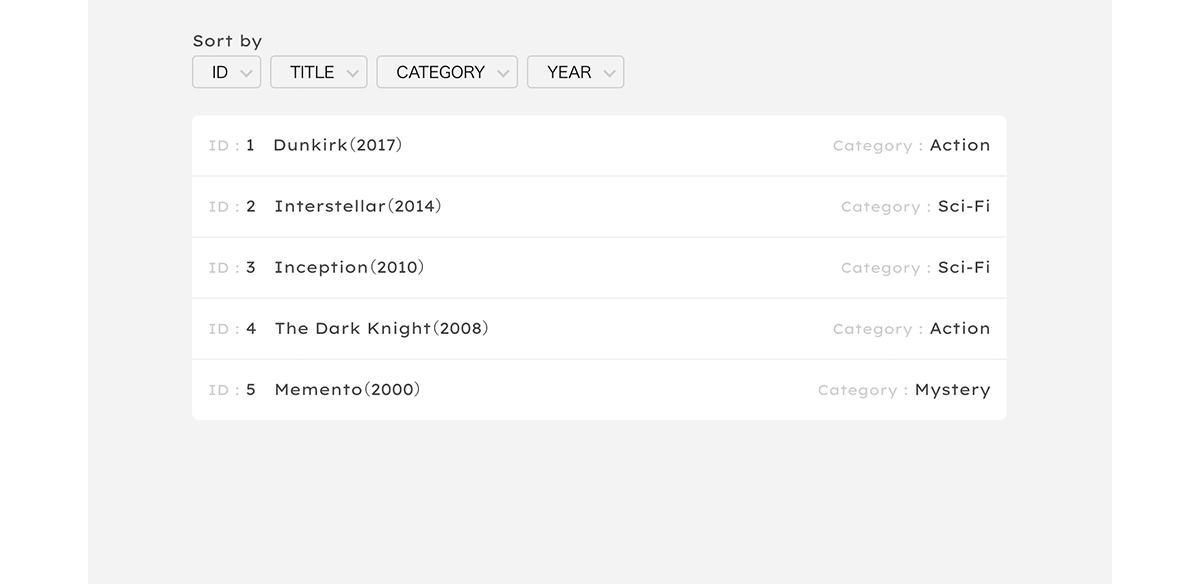Click the ID number 5 entry

[x=251, y=390]
